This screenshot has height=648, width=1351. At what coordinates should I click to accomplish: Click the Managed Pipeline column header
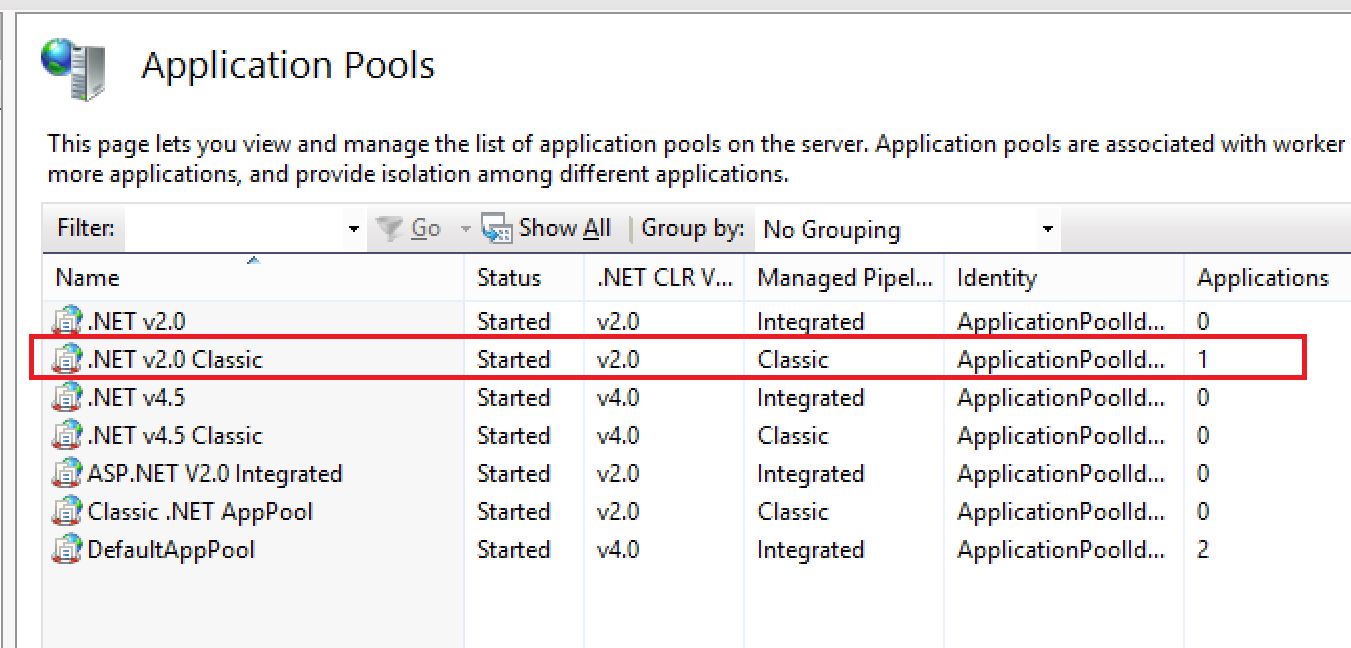pyautogui.click(x=845, y=278)
